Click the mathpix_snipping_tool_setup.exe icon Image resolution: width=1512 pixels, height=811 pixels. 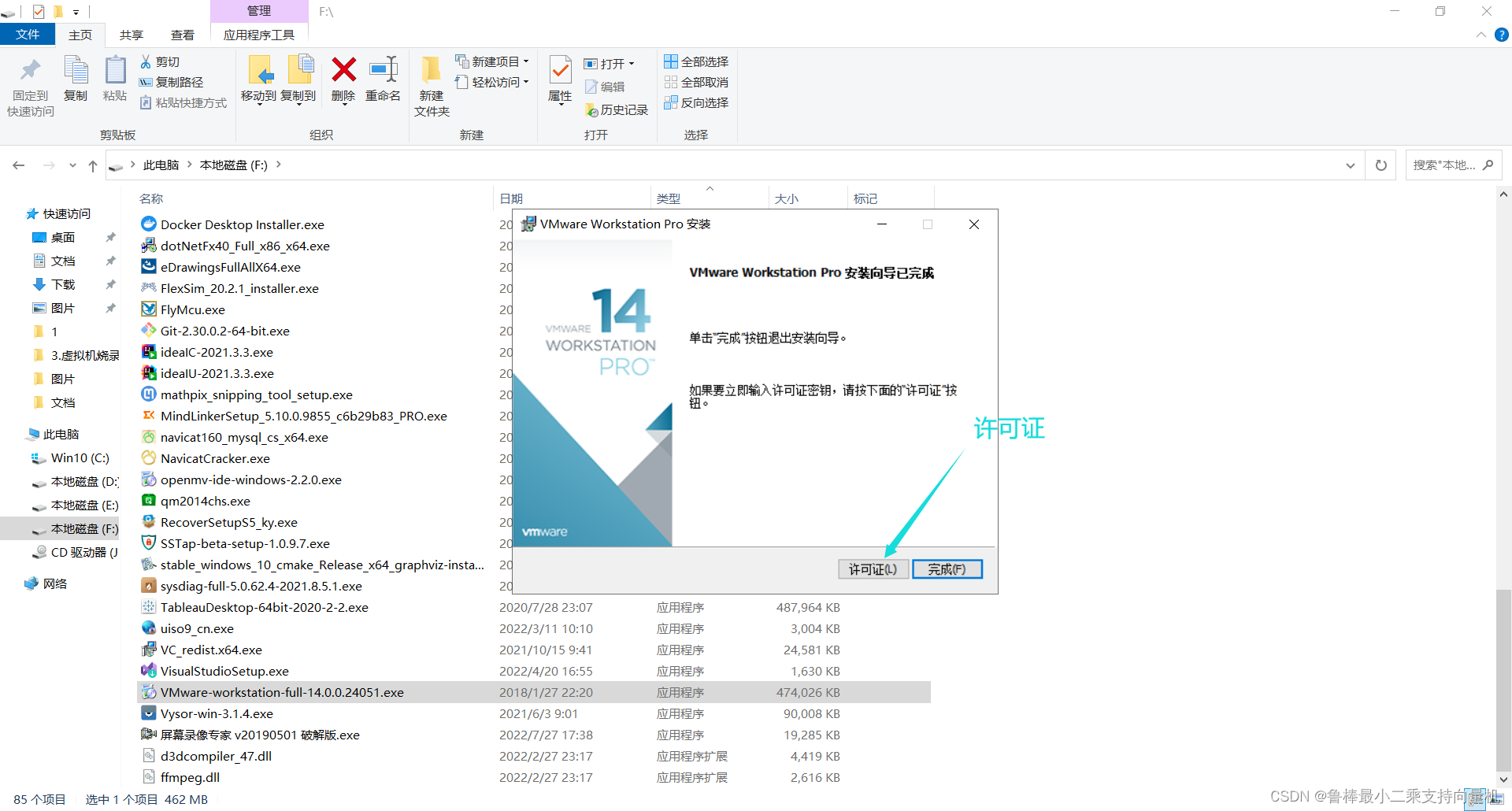pos(148,394)
